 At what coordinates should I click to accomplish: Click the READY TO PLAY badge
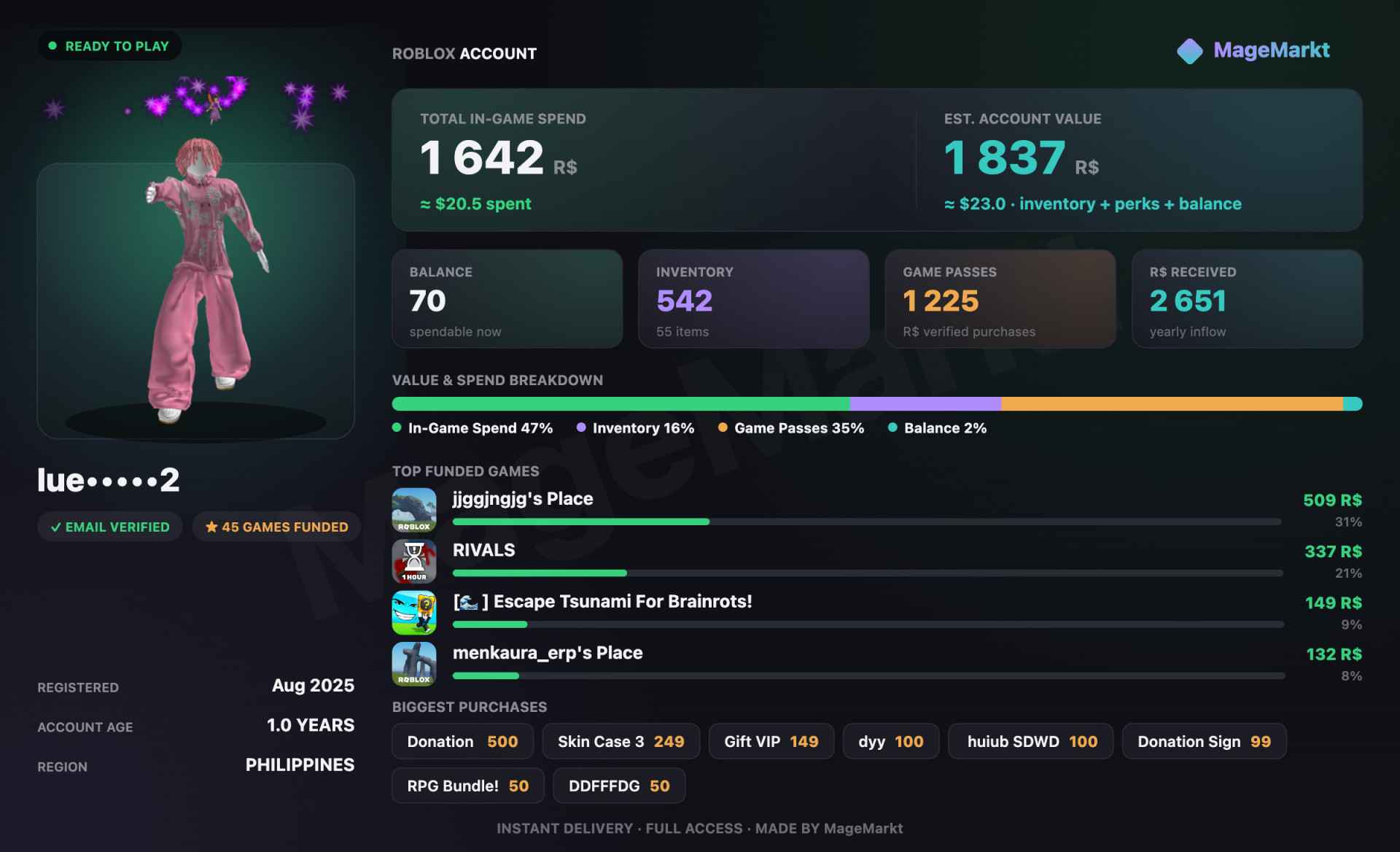[x=109, y=46]
